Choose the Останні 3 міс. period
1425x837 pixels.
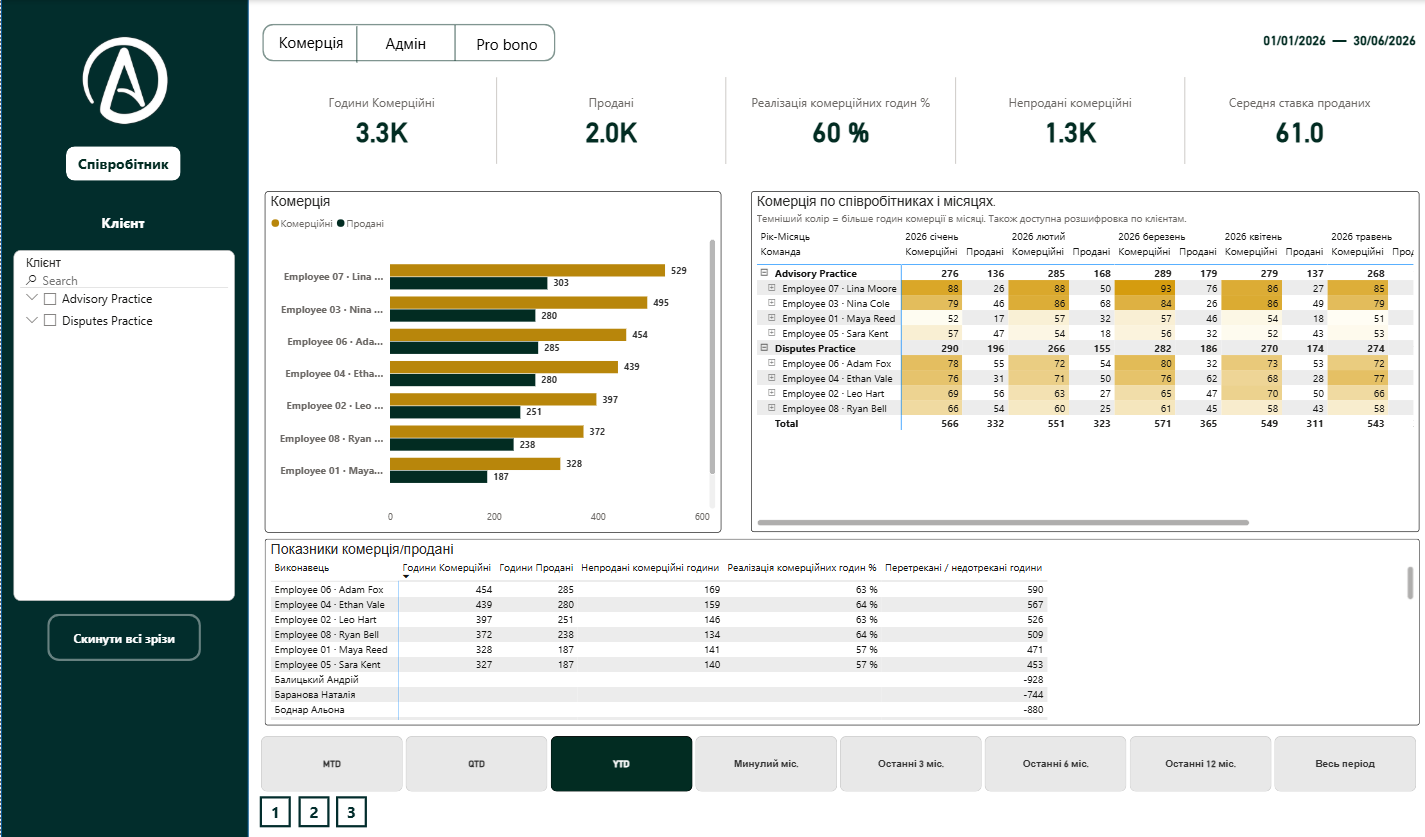click(x=911, y=764)
